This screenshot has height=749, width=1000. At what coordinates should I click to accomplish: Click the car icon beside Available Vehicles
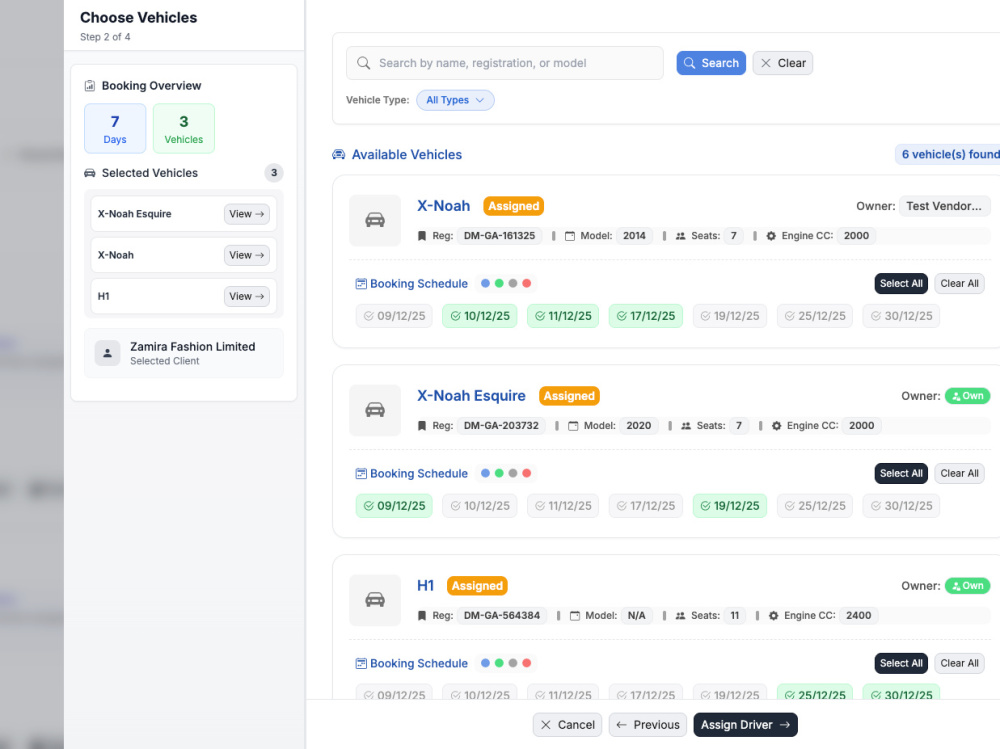(x=339, y=154)
